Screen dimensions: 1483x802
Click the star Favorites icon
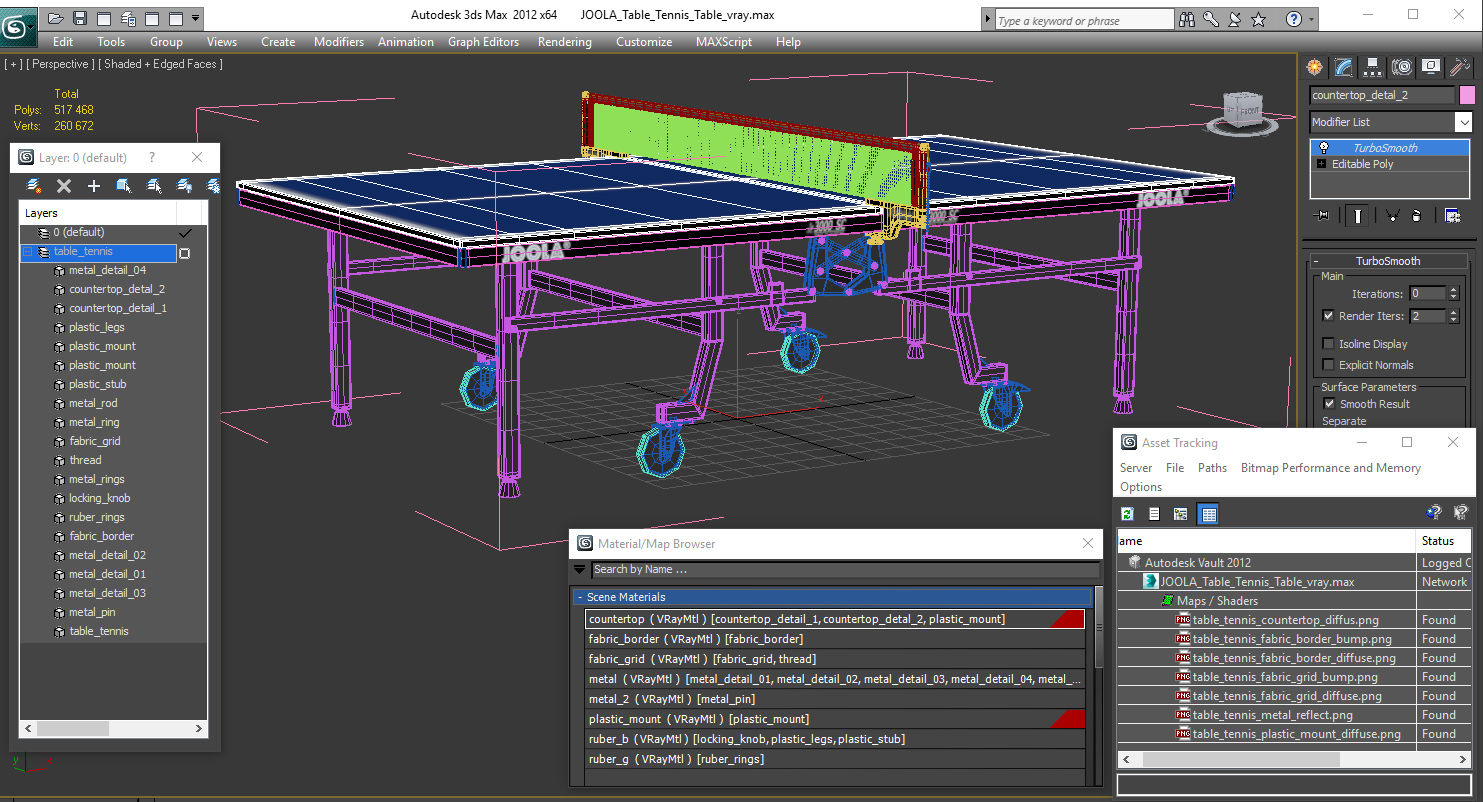click(1259, 19)
